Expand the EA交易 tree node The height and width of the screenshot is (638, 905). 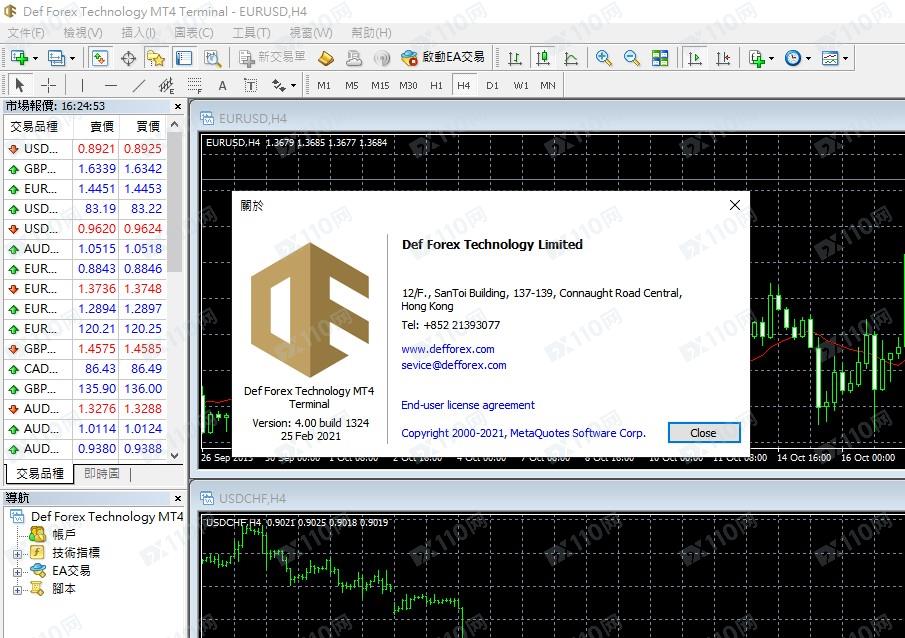click(17, 572)
